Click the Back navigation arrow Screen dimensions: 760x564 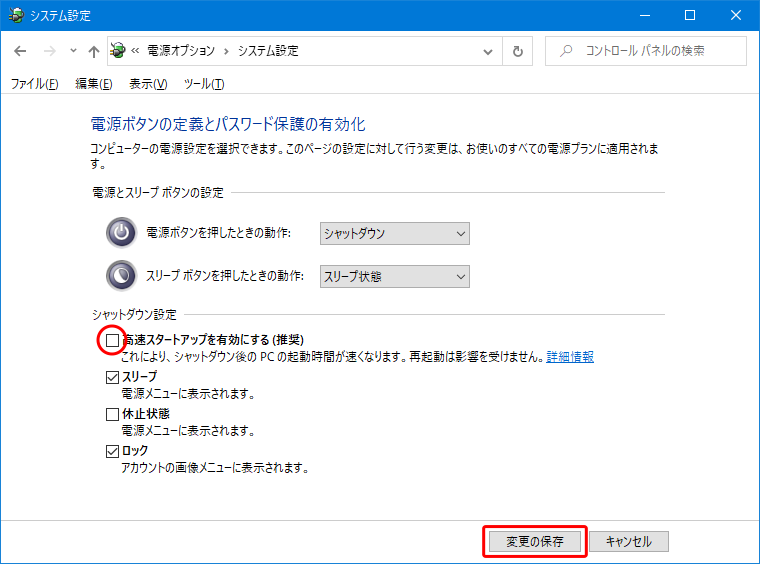[x=21, y=51]
